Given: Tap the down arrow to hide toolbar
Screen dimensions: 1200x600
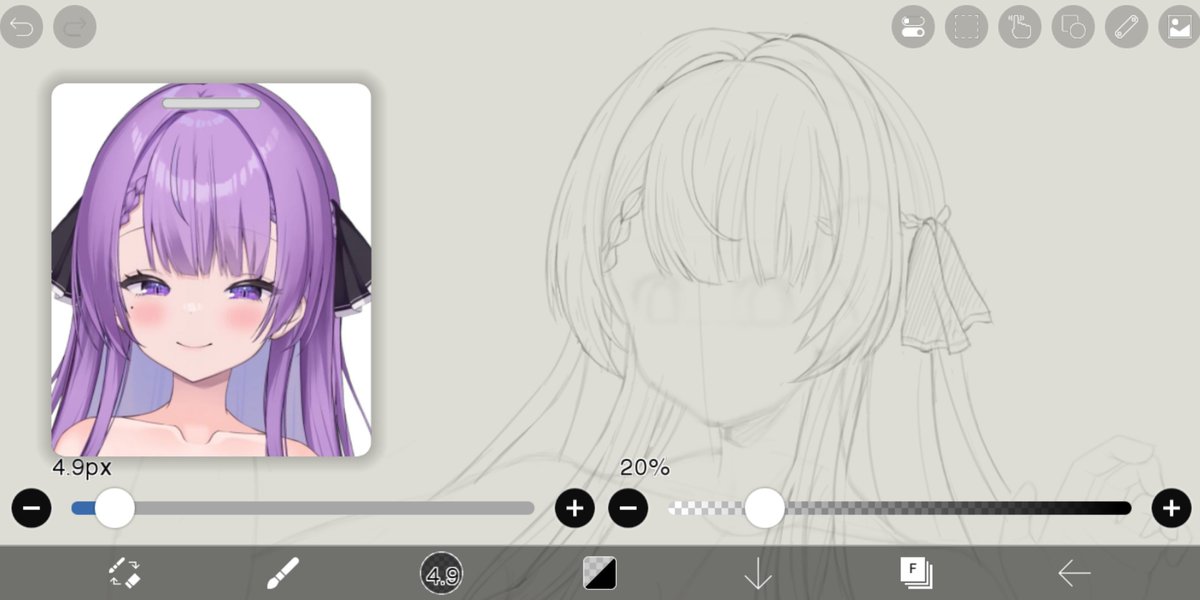Looking at the screenshot, I should 758,574.
